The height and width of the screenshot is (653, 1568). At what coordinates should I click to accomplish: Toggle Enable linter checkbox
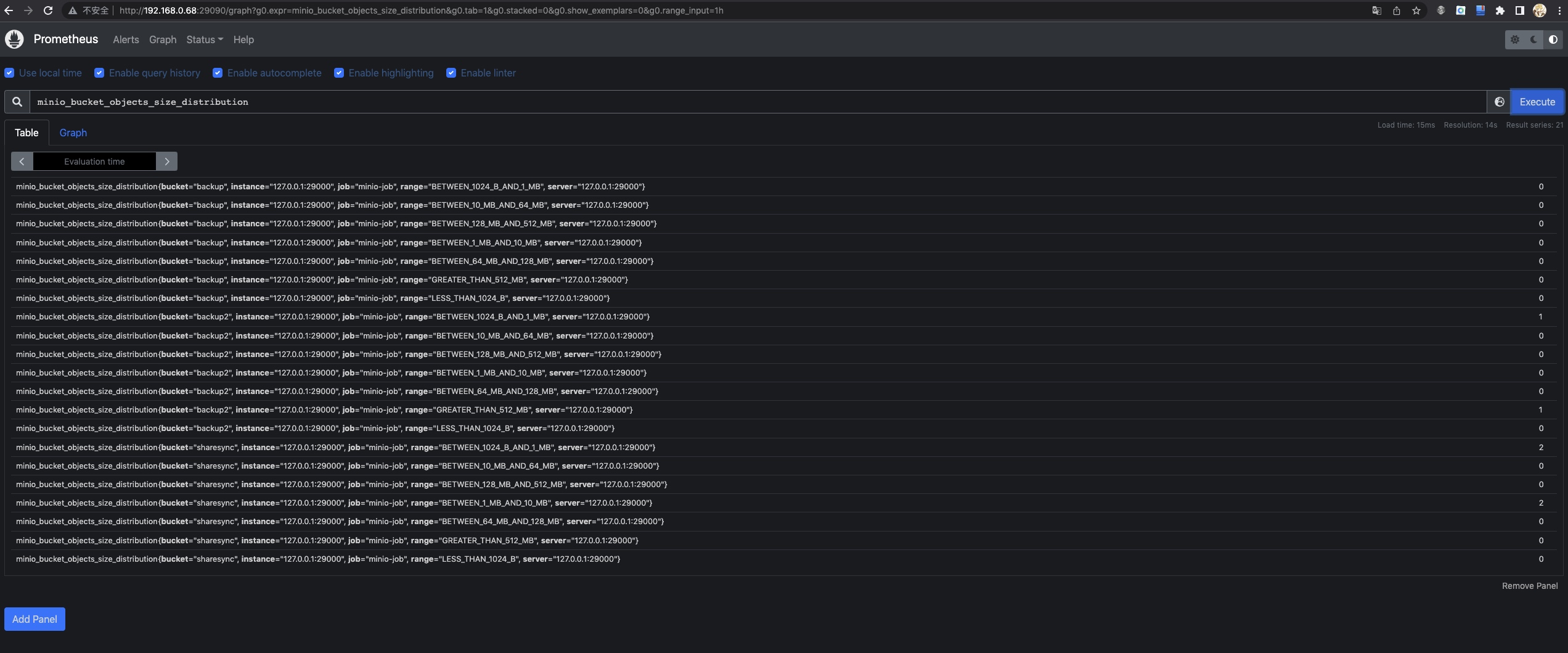pyautogui.click(x=451, y=73)
